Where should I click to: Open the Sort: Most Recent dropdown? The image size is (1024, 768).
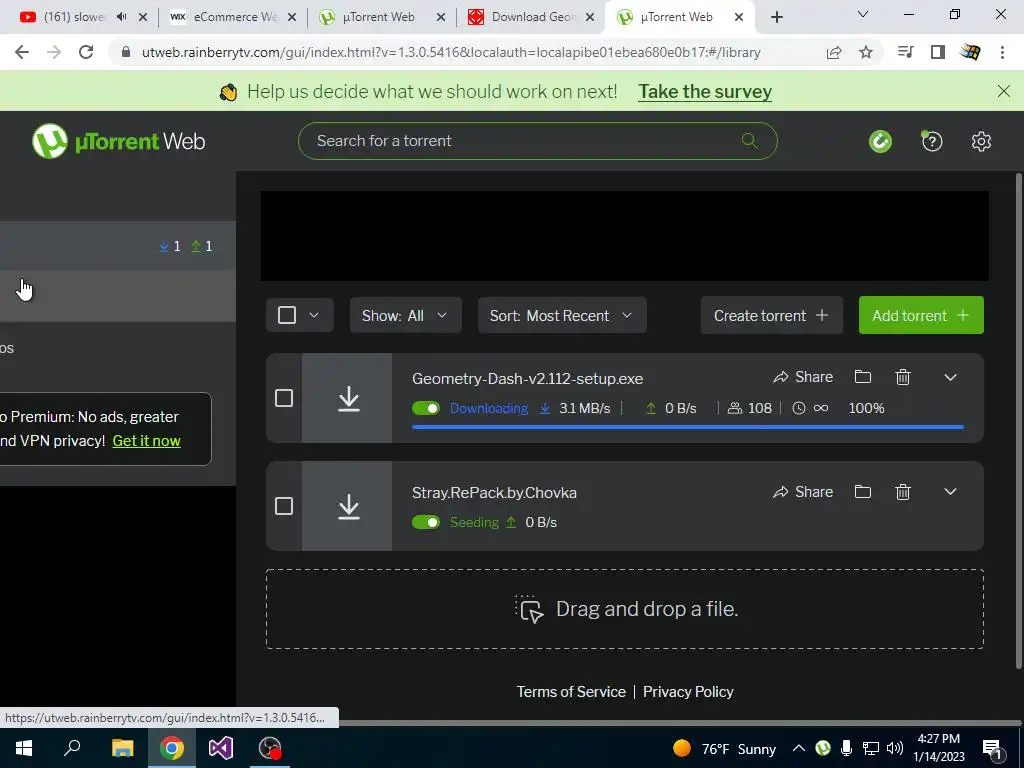(x=562, y=315)
